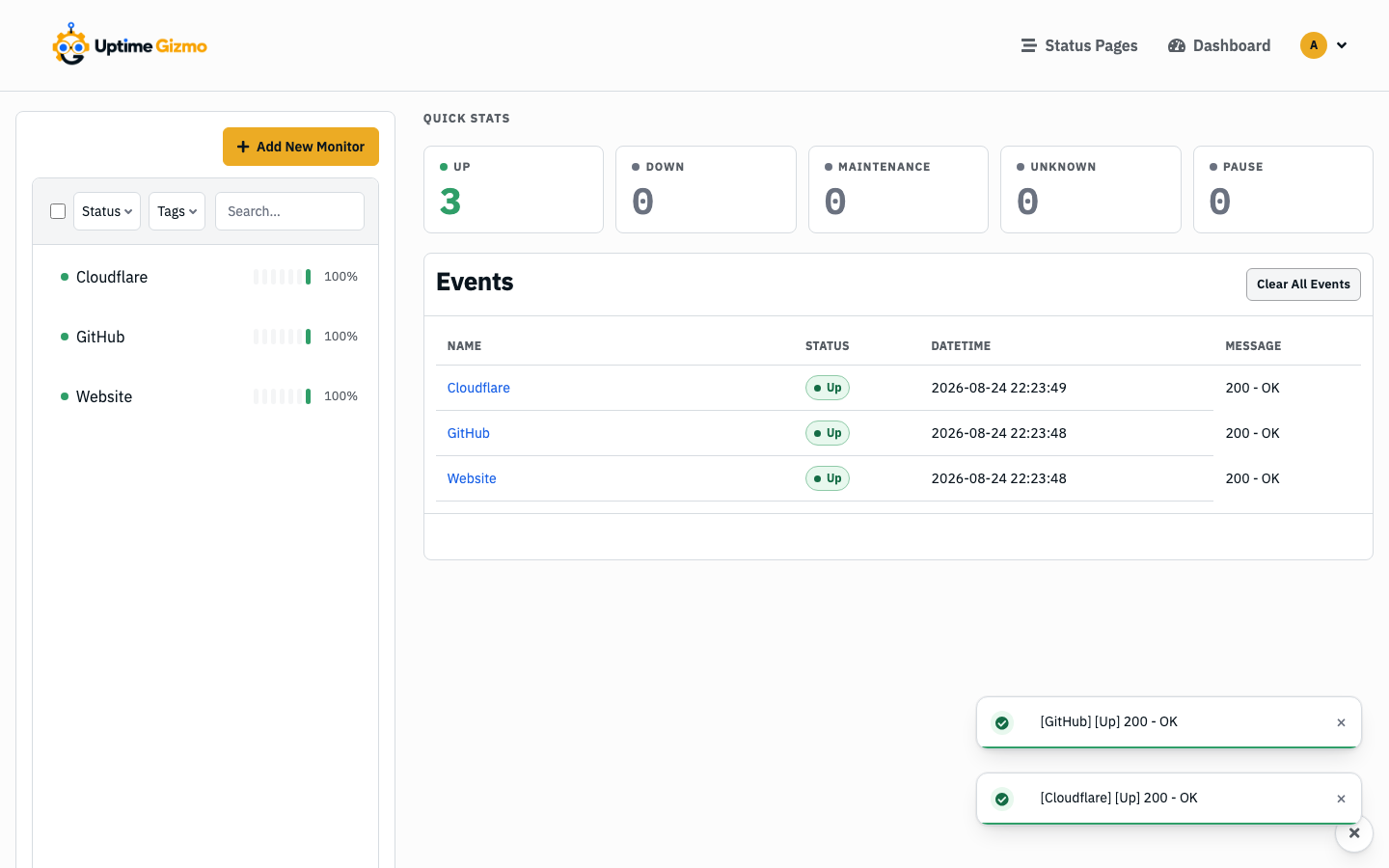
Task: Click the Down quick stat card
Action: (706, 189)
